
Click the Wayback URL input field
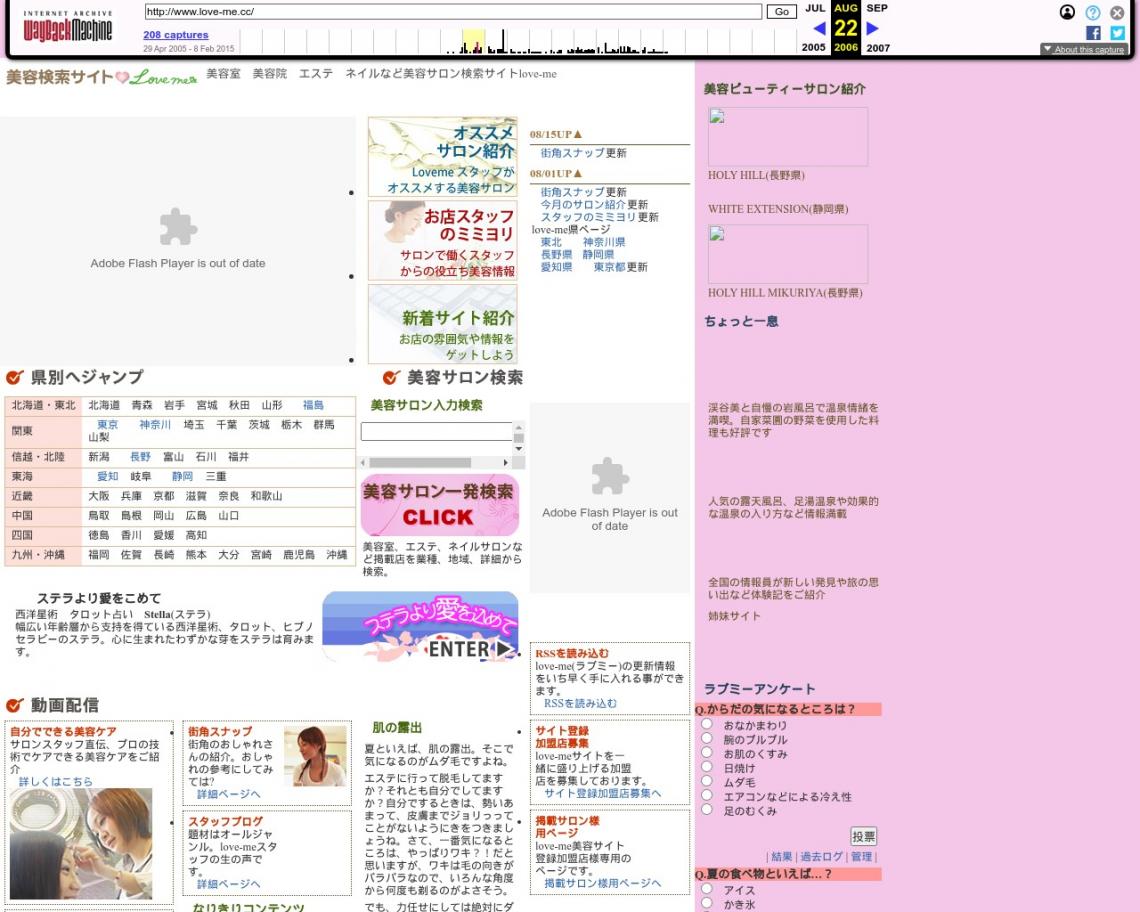click(453, 12)
